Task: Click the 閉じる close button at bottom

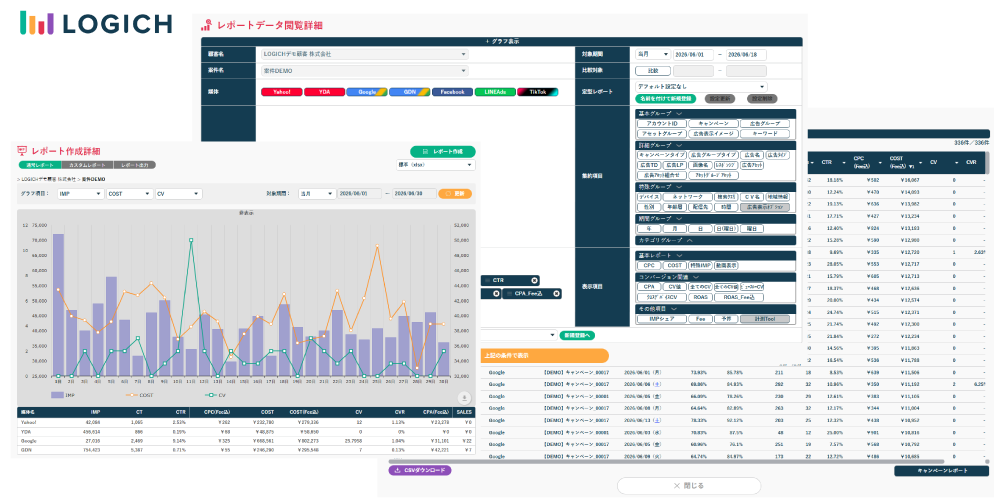Action: click(x=689, y=486)
